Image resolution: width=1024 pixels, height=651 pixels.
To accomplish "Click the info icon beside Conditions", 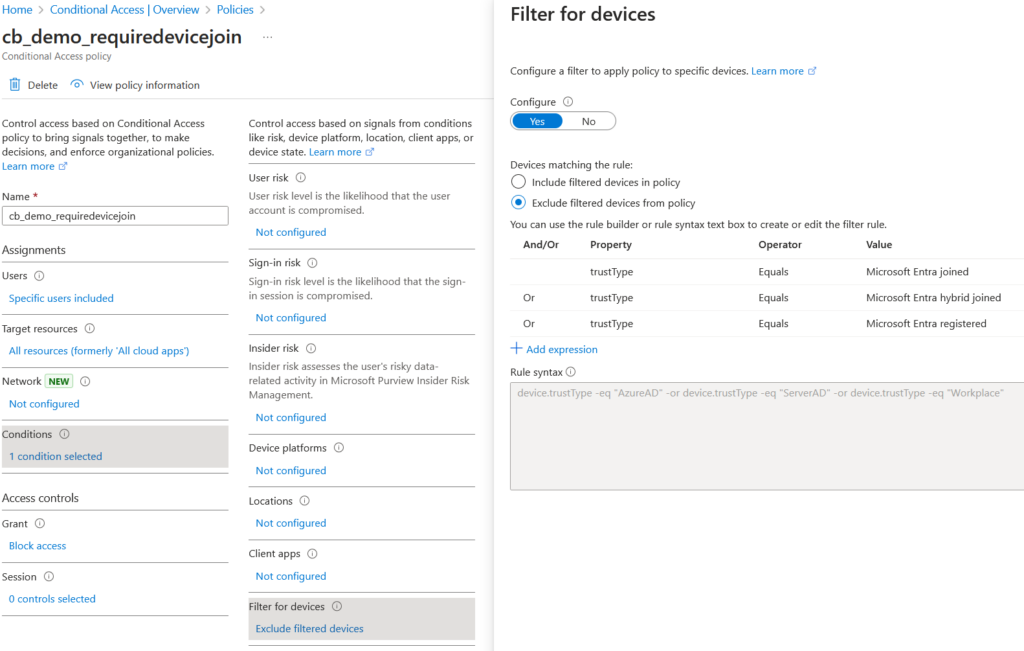I will (63, 436).
